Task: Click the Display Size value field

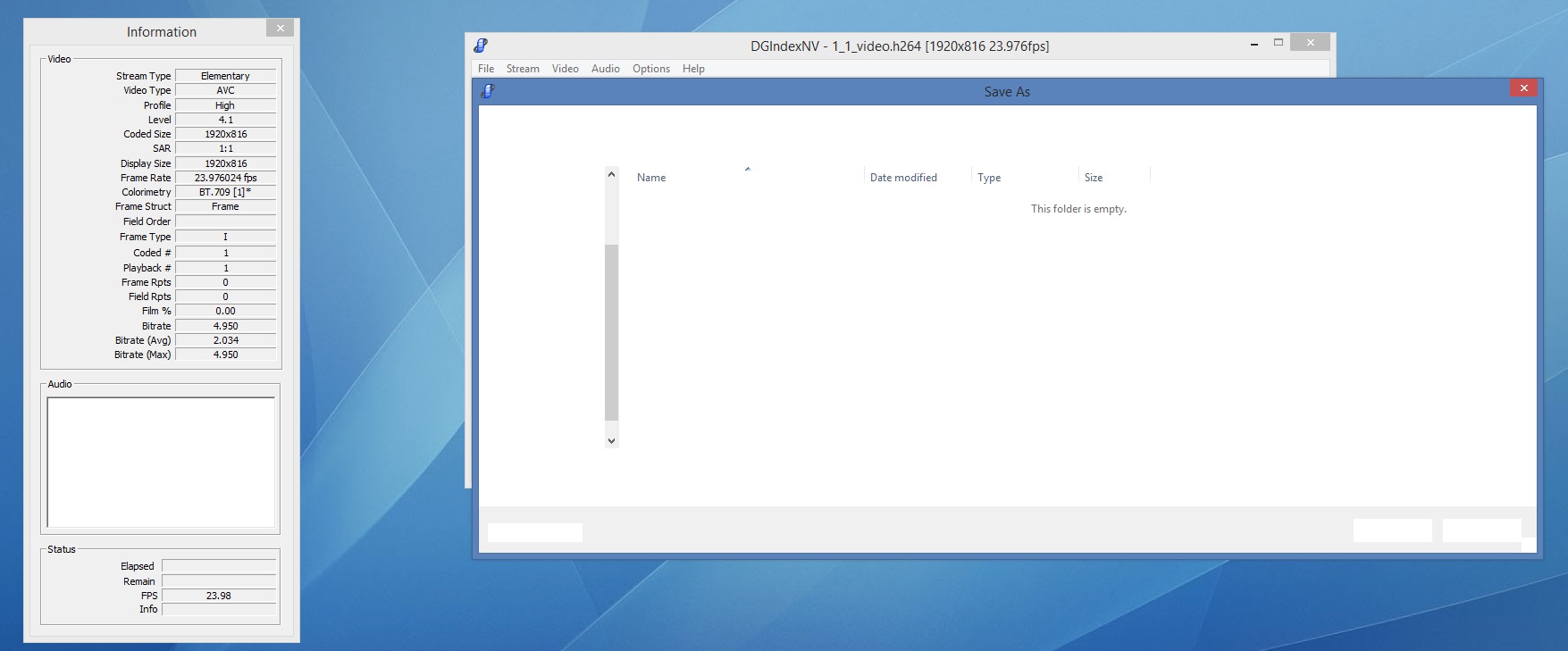Action: click(x=225, y=163)
